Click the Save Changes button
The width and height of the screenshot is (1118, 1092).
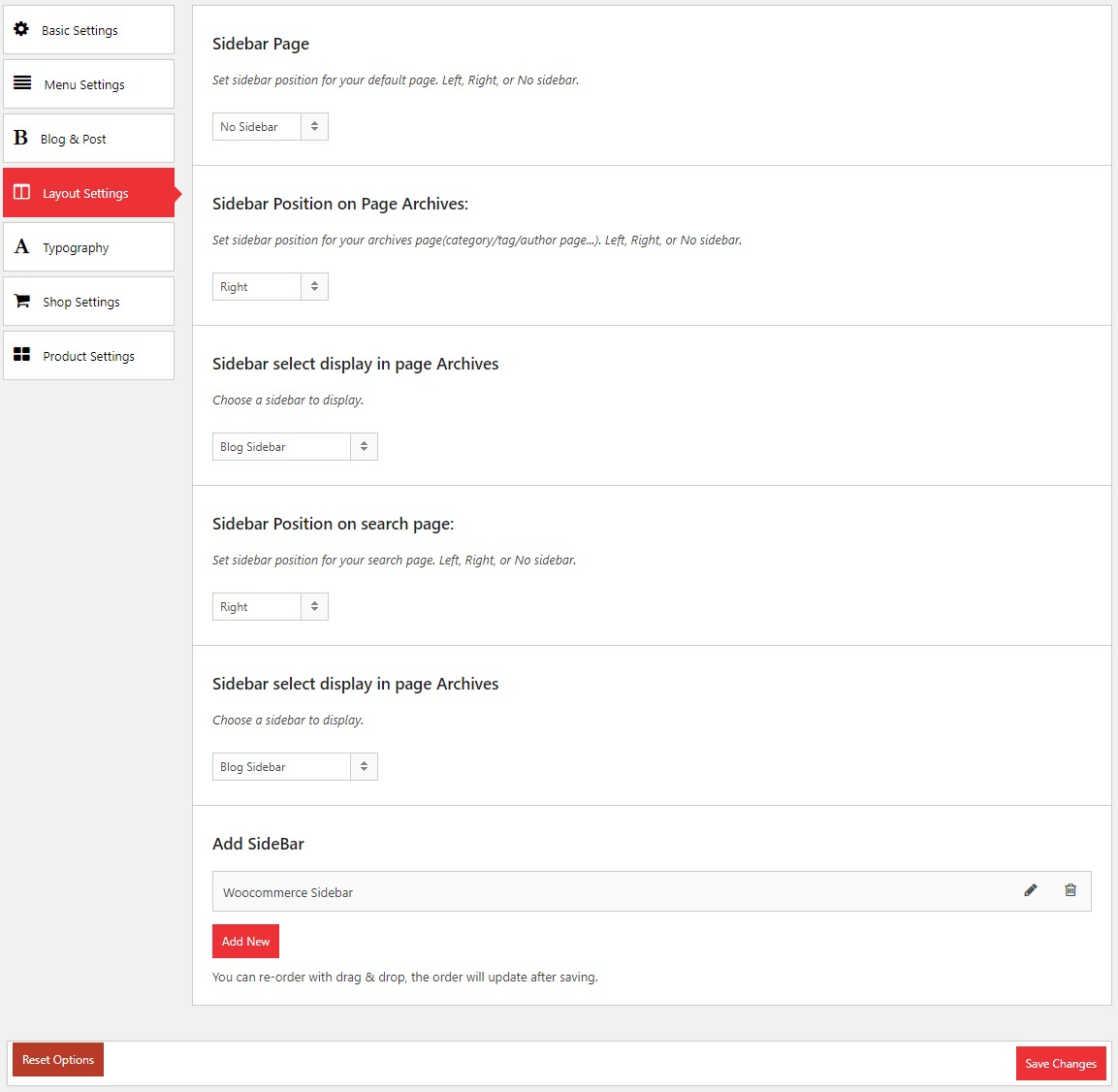pyautogui.click(x=1060, y=1064)
